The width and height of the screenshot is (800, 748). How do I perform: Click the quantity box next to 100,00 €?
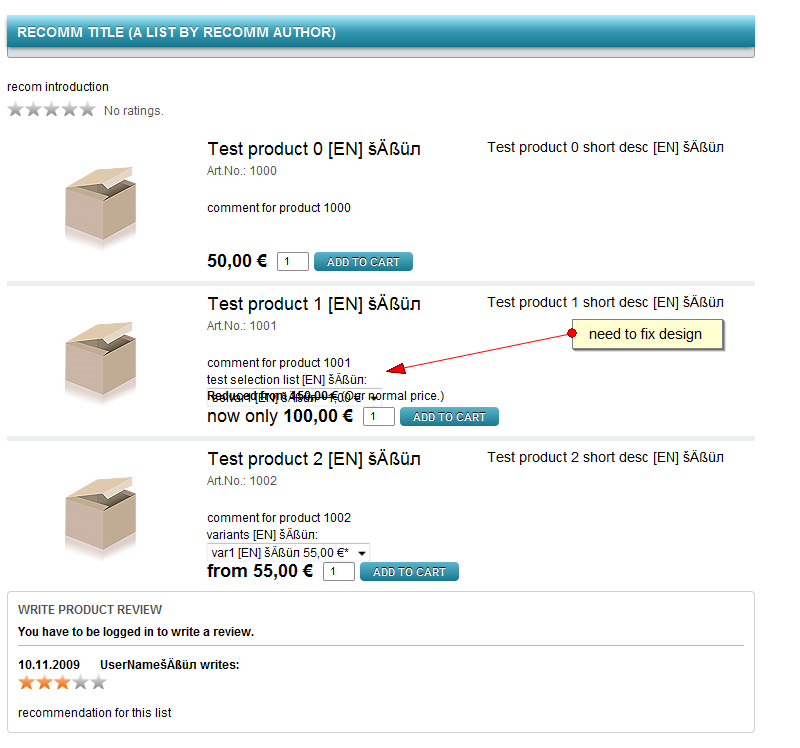pos(378,417)
